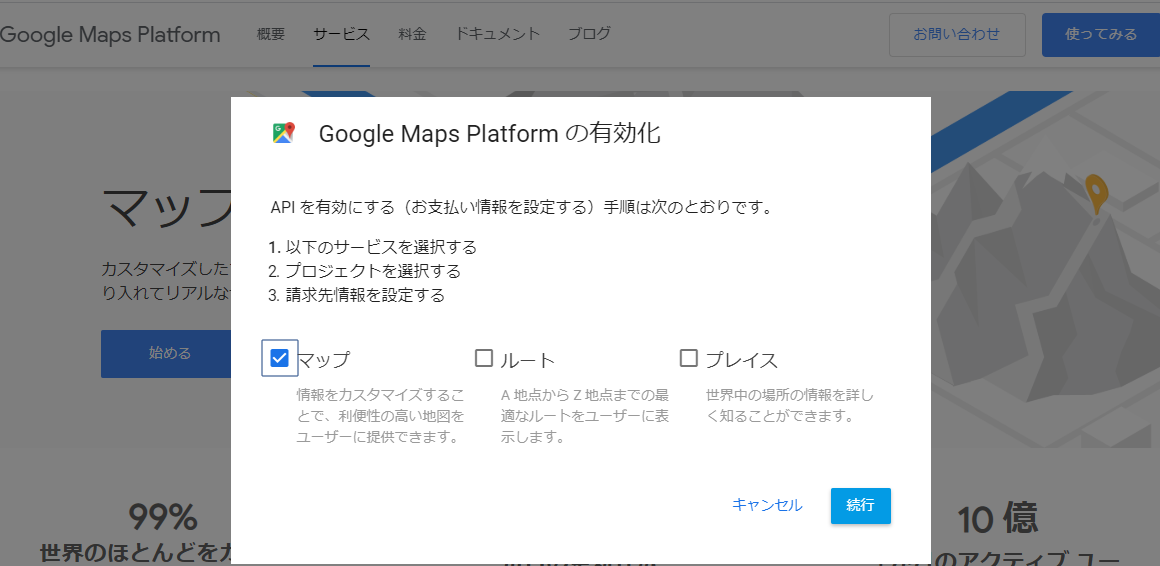Click the プレイス description about places info

(x=790, y=405)
